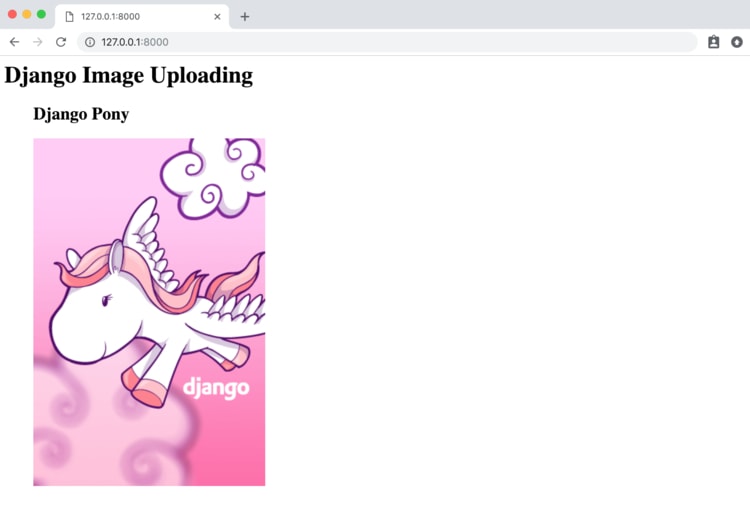The height and width of the screenshot is (515, 750).
Task: Close the 127.0.0.1:8000 tab
Action: click(217, 17)
